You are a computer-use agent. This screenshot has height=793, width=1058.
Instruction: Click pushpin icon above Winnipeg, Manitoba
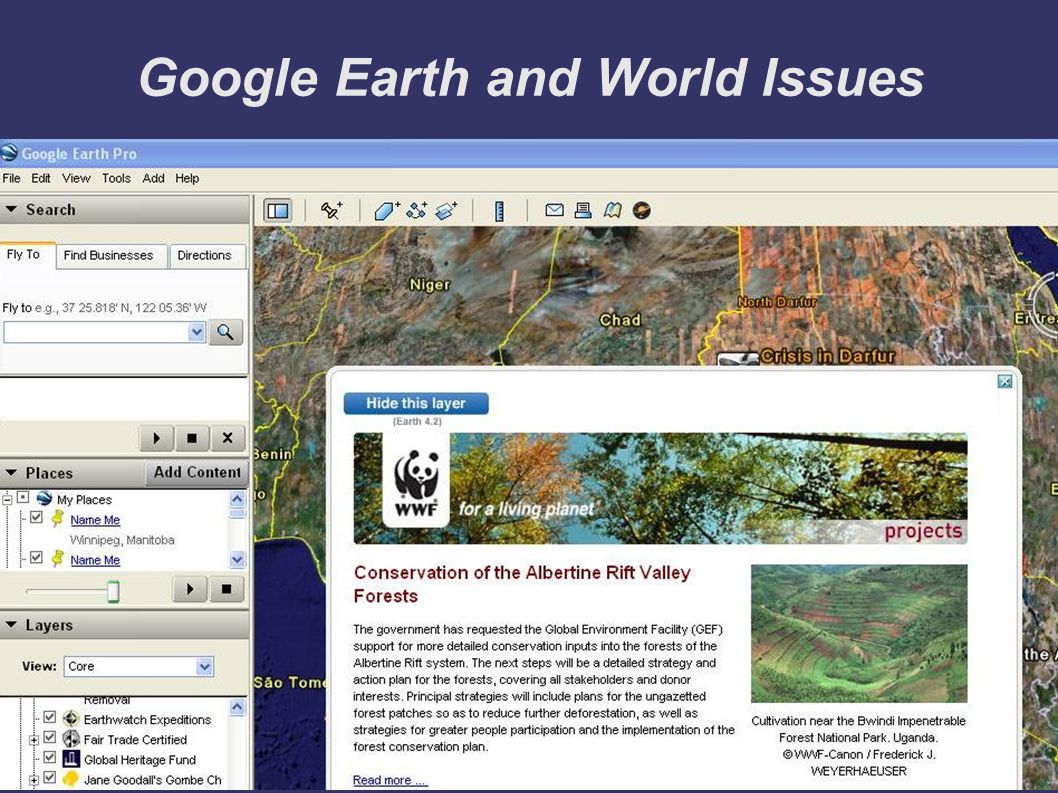click(x=57, y=518)
